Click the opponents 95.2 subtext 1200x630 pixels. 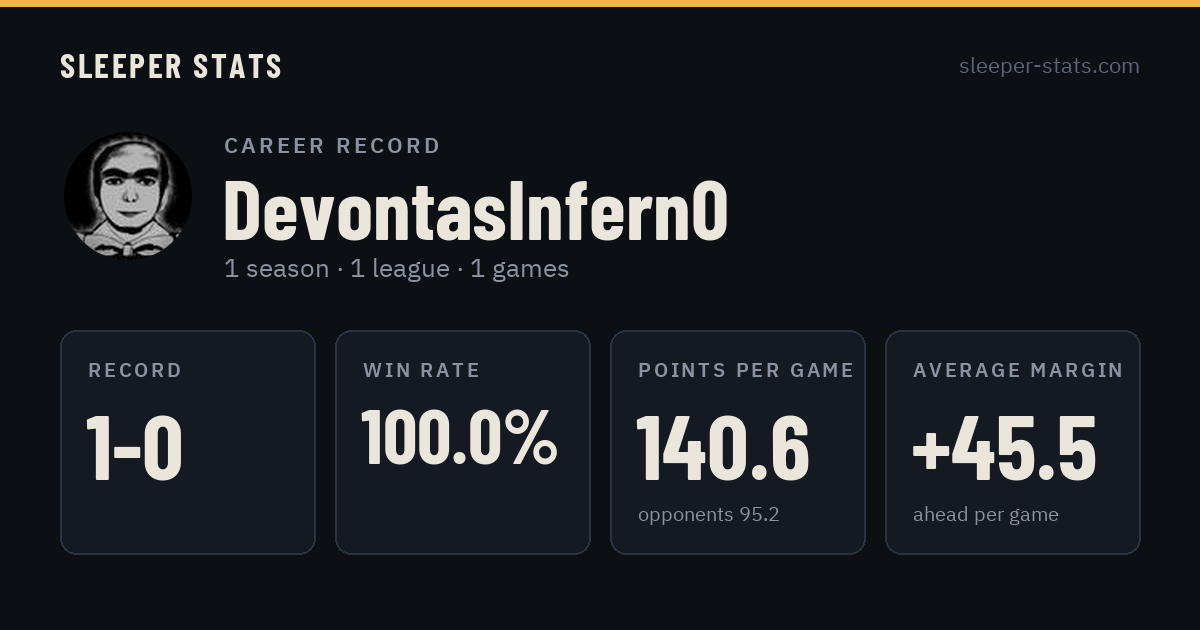[x=709, y=515]
